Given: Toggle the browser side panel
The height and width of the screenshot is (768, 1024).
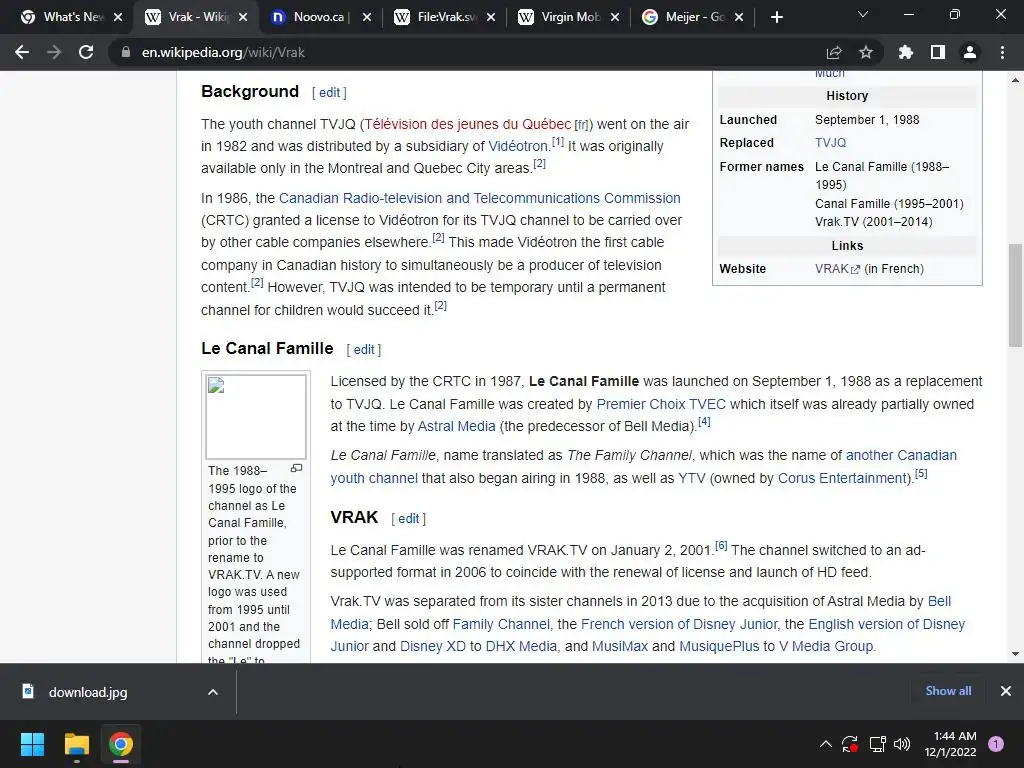Looking at the screenshot, I should pyautogui.click(x=938, y=52).
